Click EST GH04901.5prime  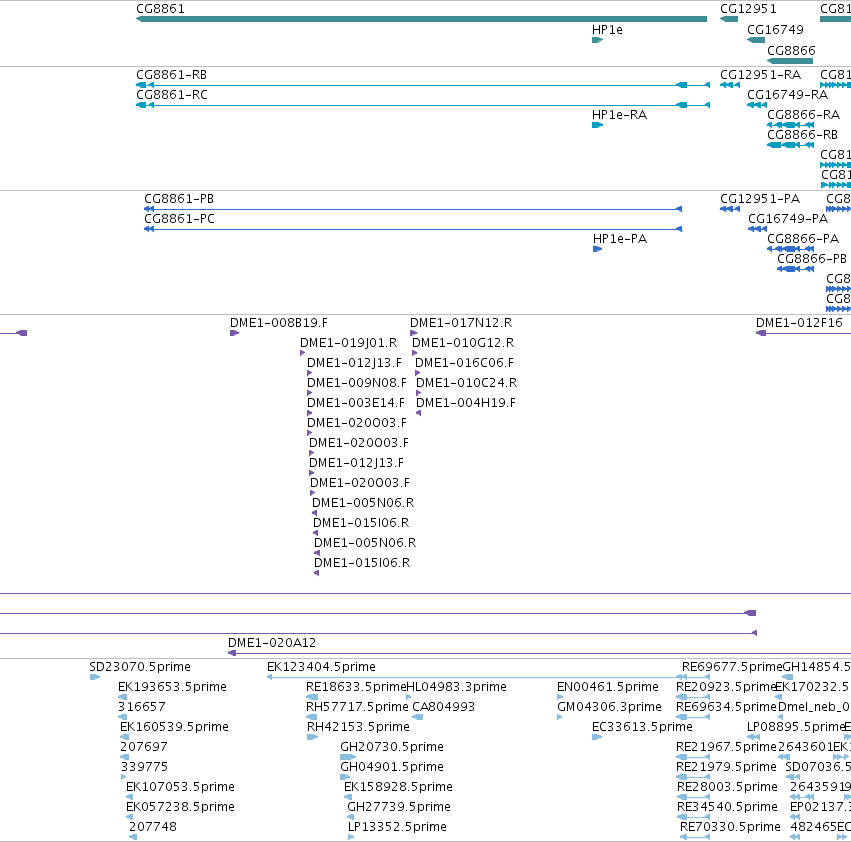[391, 768]
